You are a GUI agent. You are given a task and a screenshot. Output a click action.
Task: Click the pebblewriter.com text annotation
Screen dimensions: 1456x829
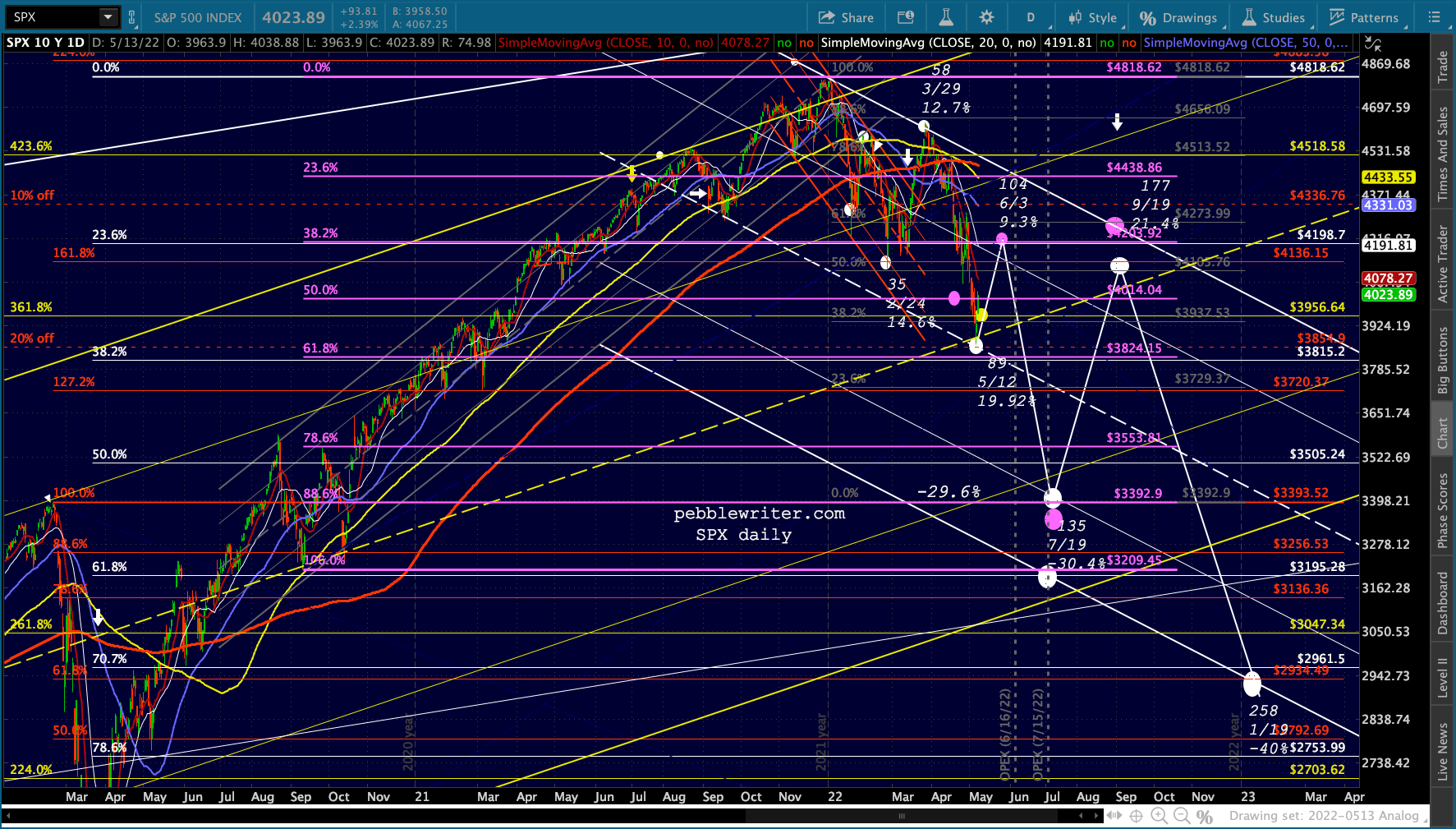tap(759, 514)
